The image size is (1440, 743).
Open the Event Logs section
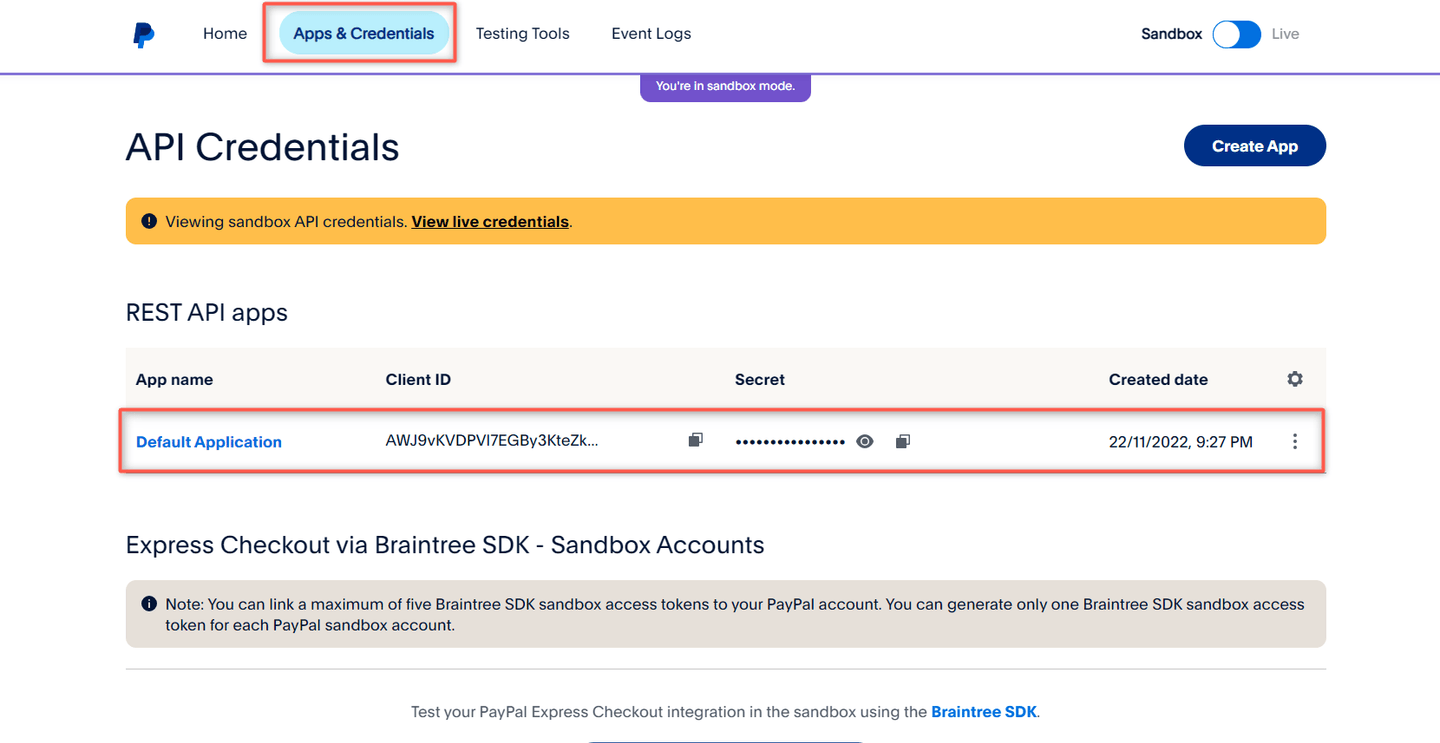pyautogui.click(x=651, y=33)
